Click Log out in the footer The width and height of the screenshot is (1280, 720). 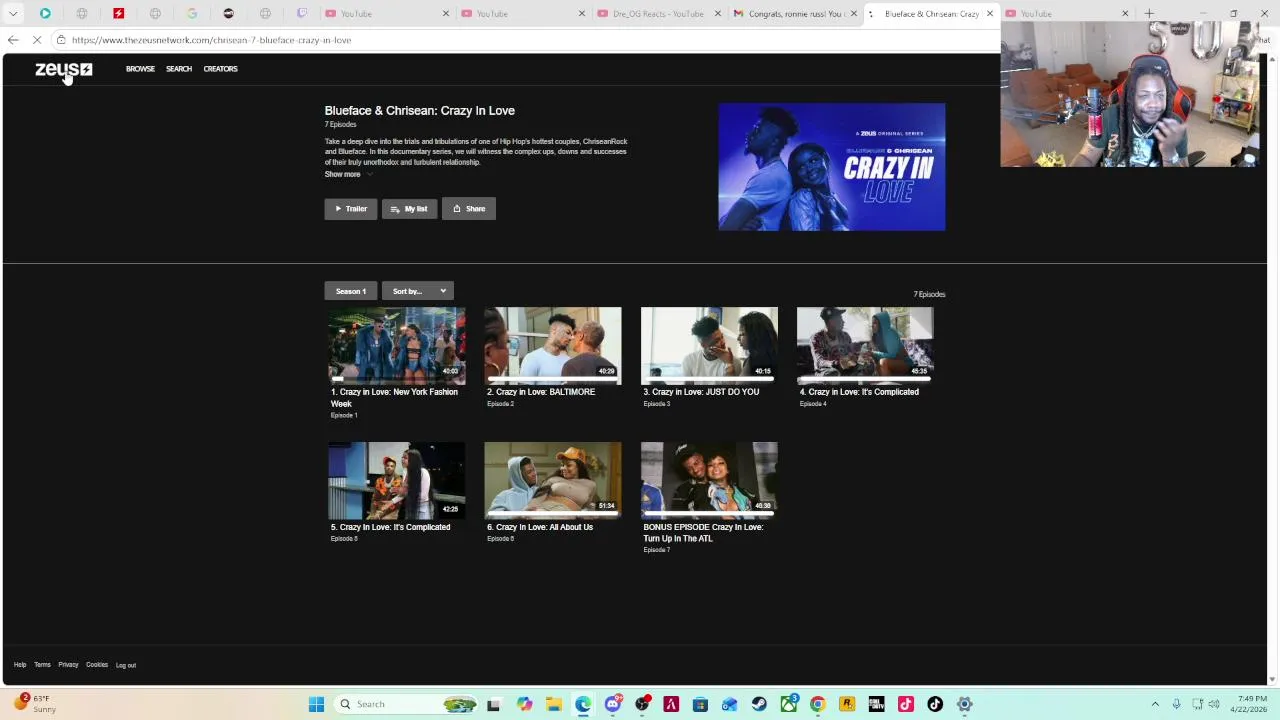[126, 665]
